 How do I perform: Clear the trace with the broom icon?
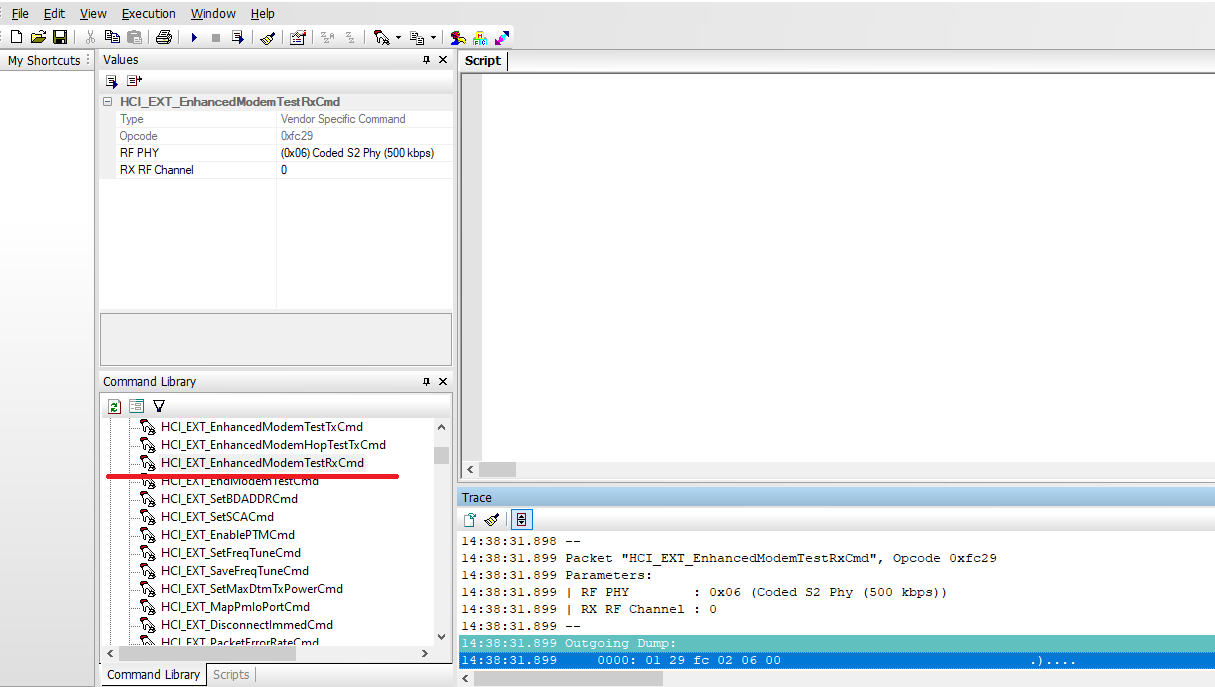pyautogui.click(x=491, y=520)
